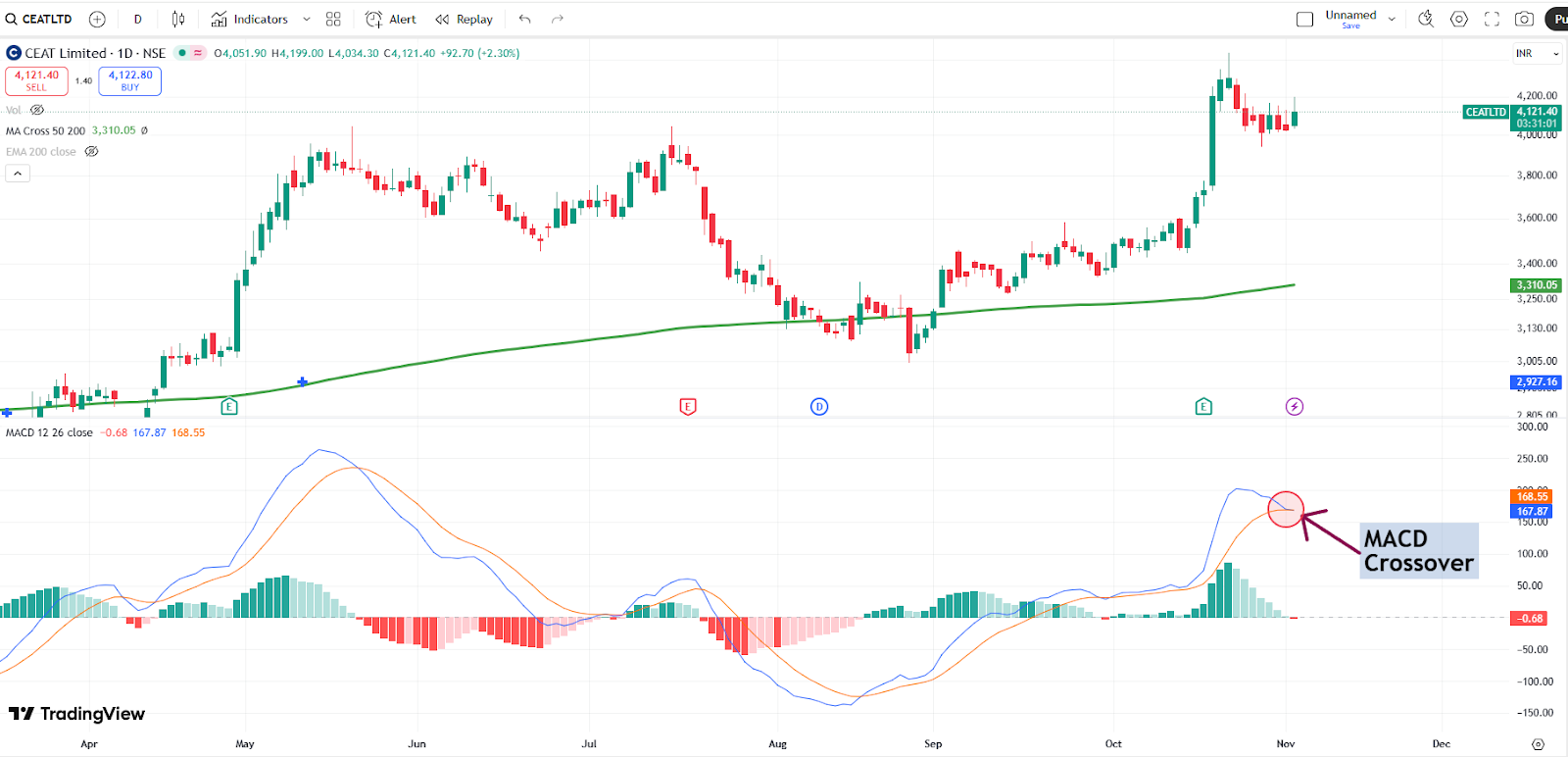Image resolution: width=1568 pixels, height=757 pixels.
Task: Collapse the indicator legend with chevron
Action: [18, 174]
